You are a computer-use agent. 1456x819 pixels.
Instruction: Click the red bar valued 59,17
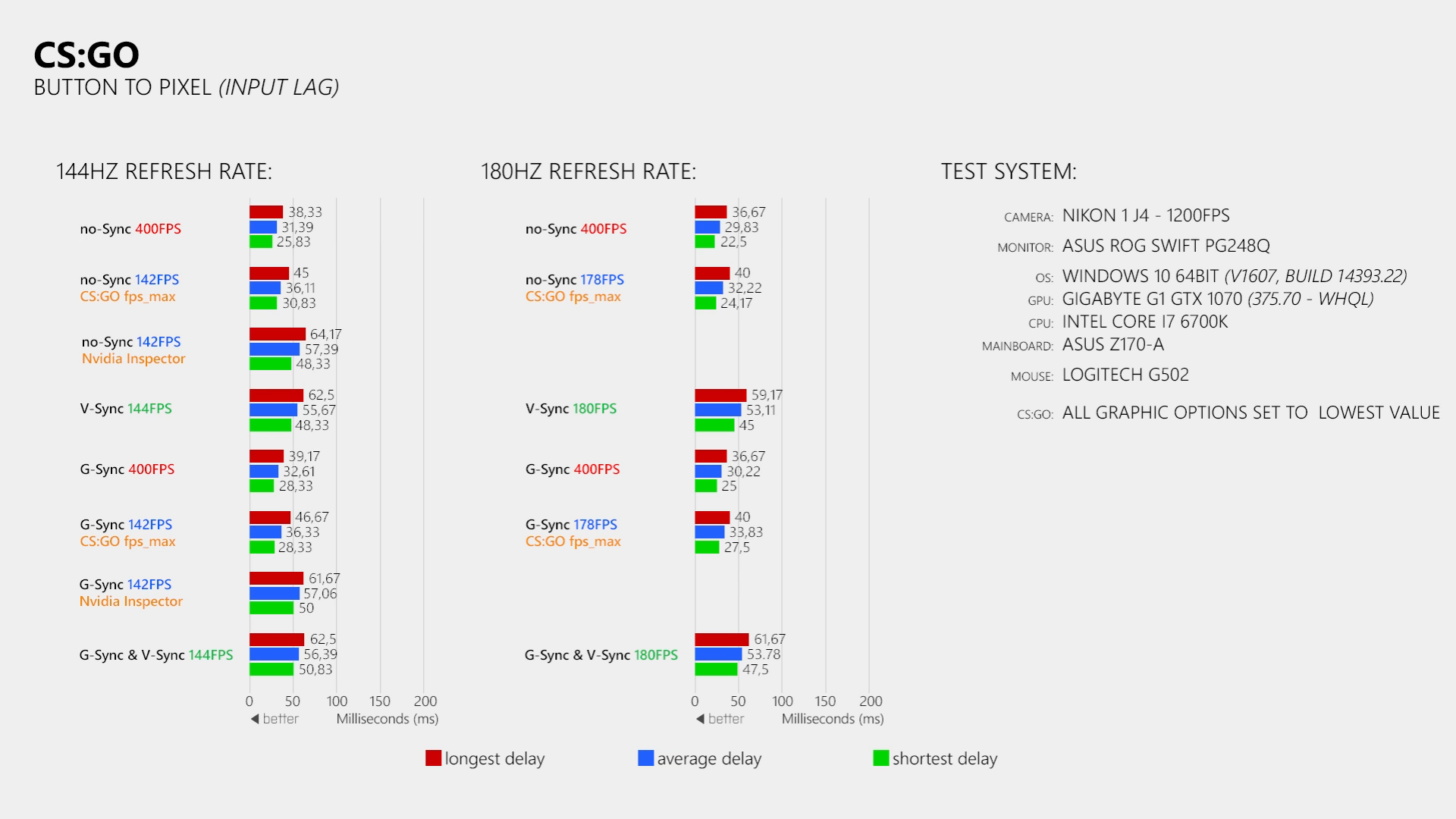(720, 395)
